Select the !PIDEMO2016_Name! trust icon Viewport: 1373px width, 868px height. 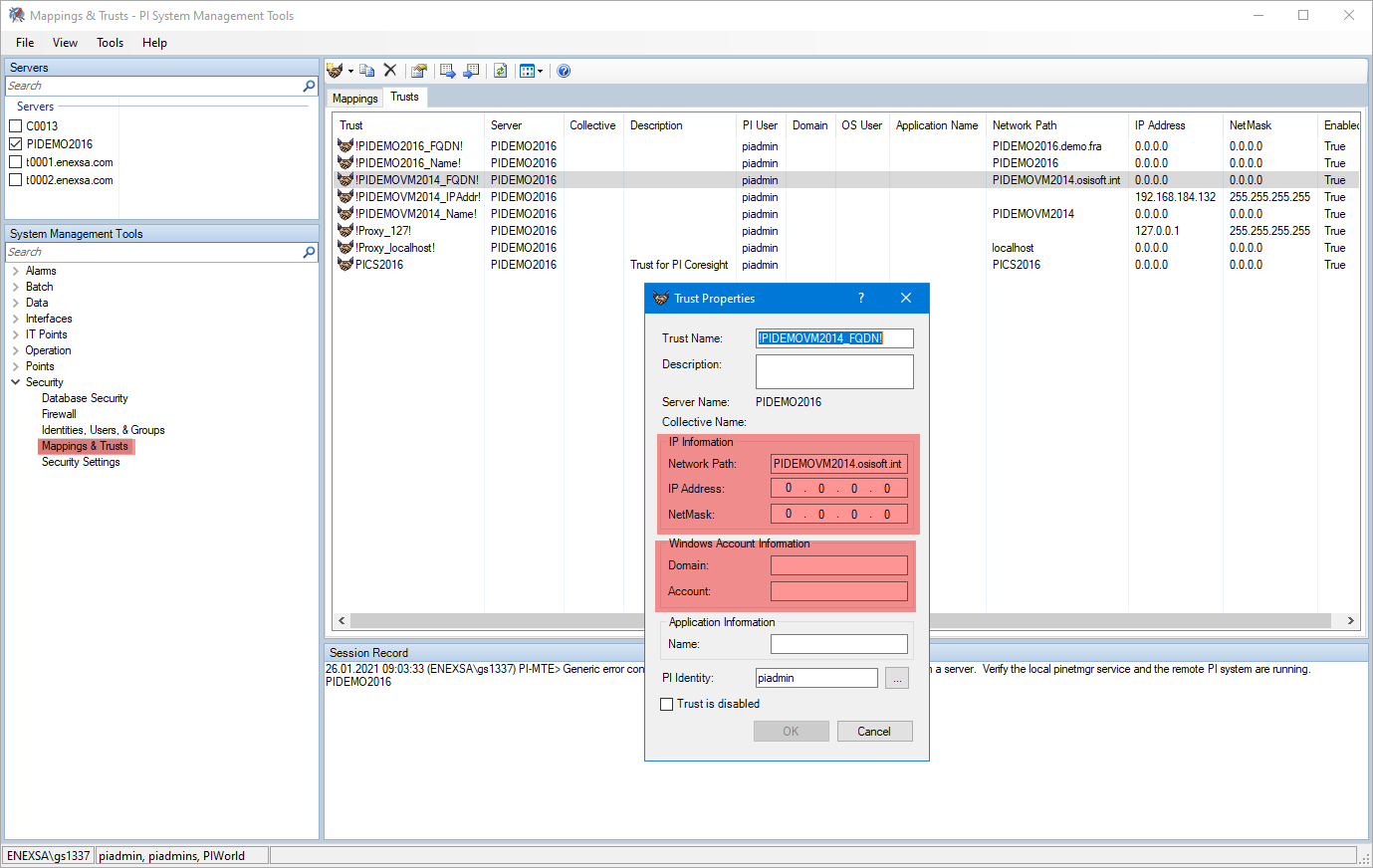(345, 163)
